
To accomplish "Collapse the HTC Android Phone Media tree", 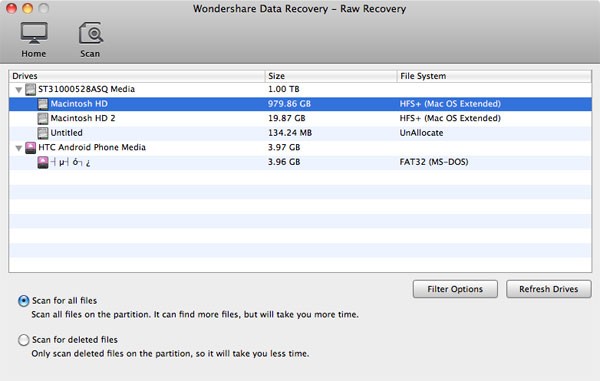I will coord(18,148).
